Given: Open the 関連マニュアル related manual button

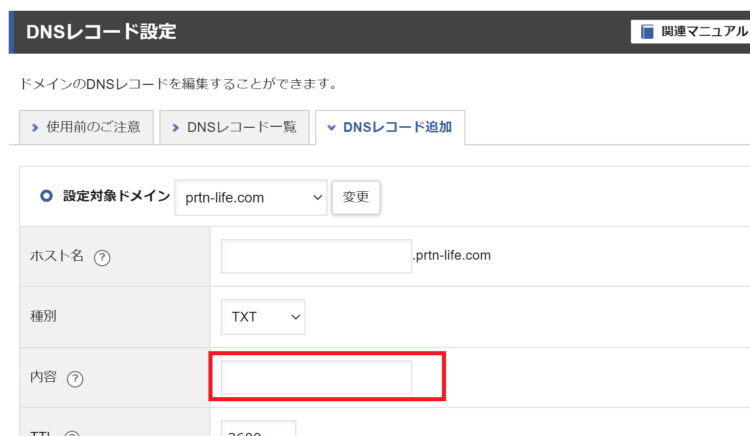Looking at the screenshot, I should coord(690,32).
